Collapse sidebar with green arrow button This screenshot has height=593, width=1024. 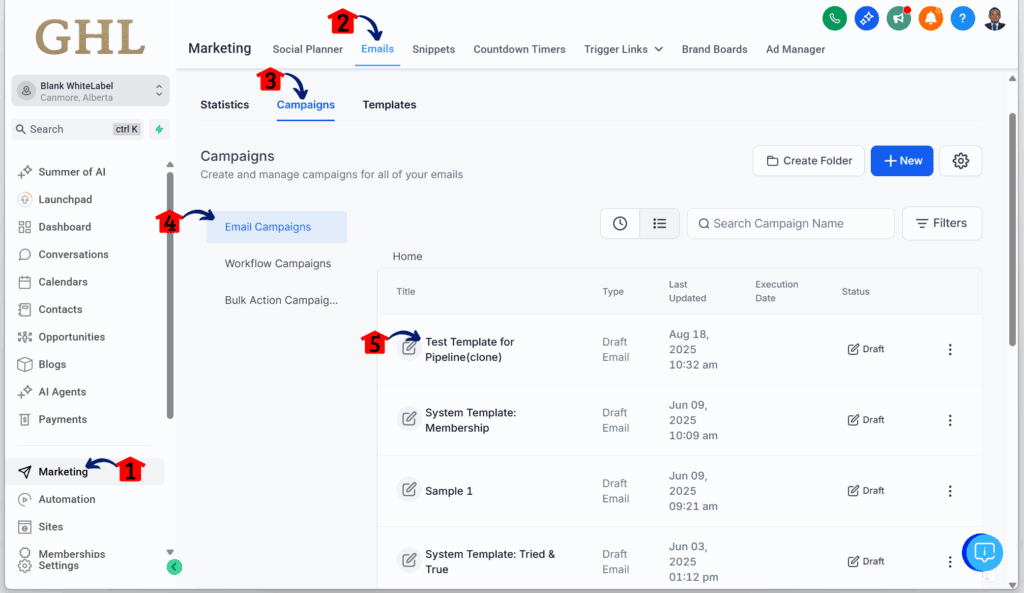click(x=174, y=567)
